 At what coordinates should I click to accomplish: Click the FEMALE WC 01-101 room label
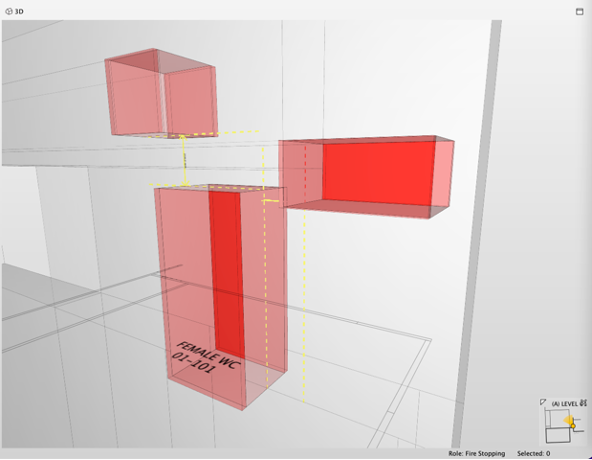[205, 357]
